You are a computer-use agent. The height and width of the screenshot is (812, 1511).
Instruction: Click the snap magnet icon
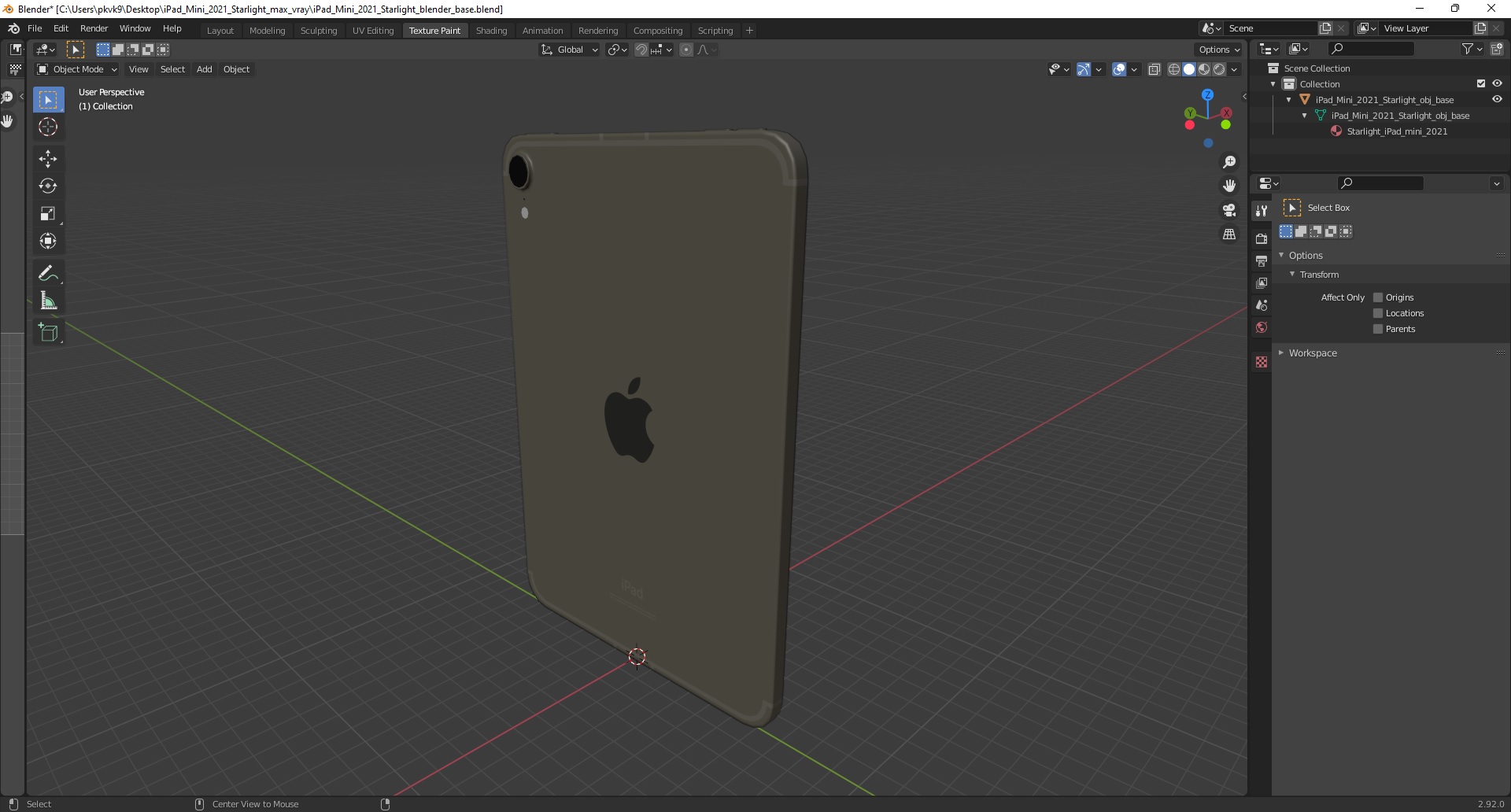coord(641,50)
